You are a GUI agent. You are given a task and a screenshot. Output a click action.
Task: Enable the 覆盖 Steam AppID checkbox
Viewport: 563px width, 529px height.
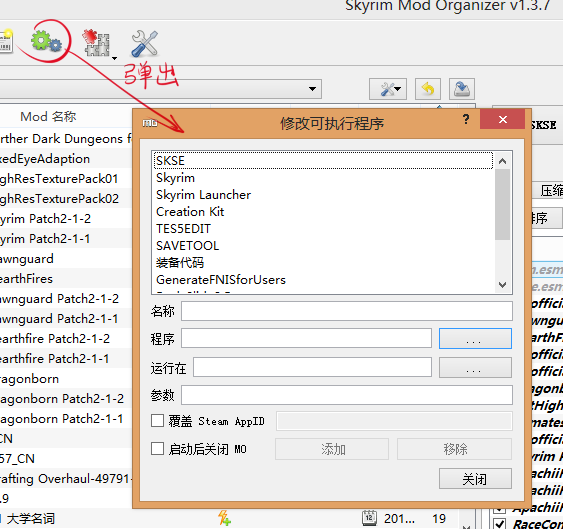click(157, 420)
